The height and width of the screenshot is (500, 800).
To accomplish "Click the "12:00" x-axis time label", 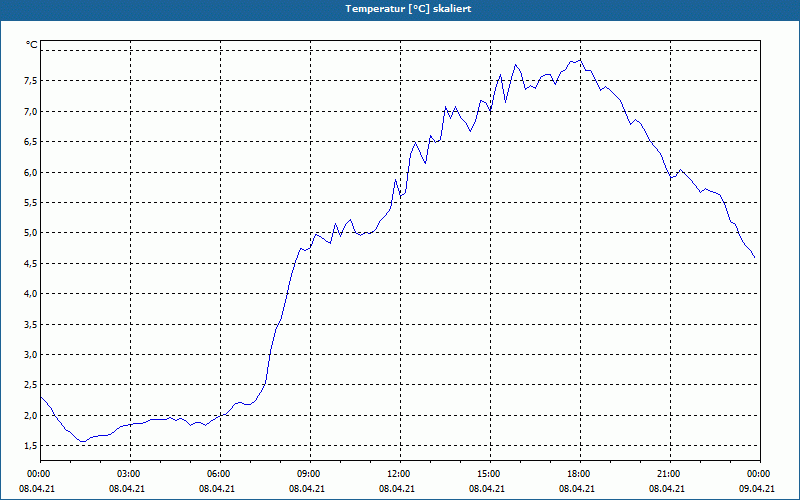I will click(x=400, y=474).
